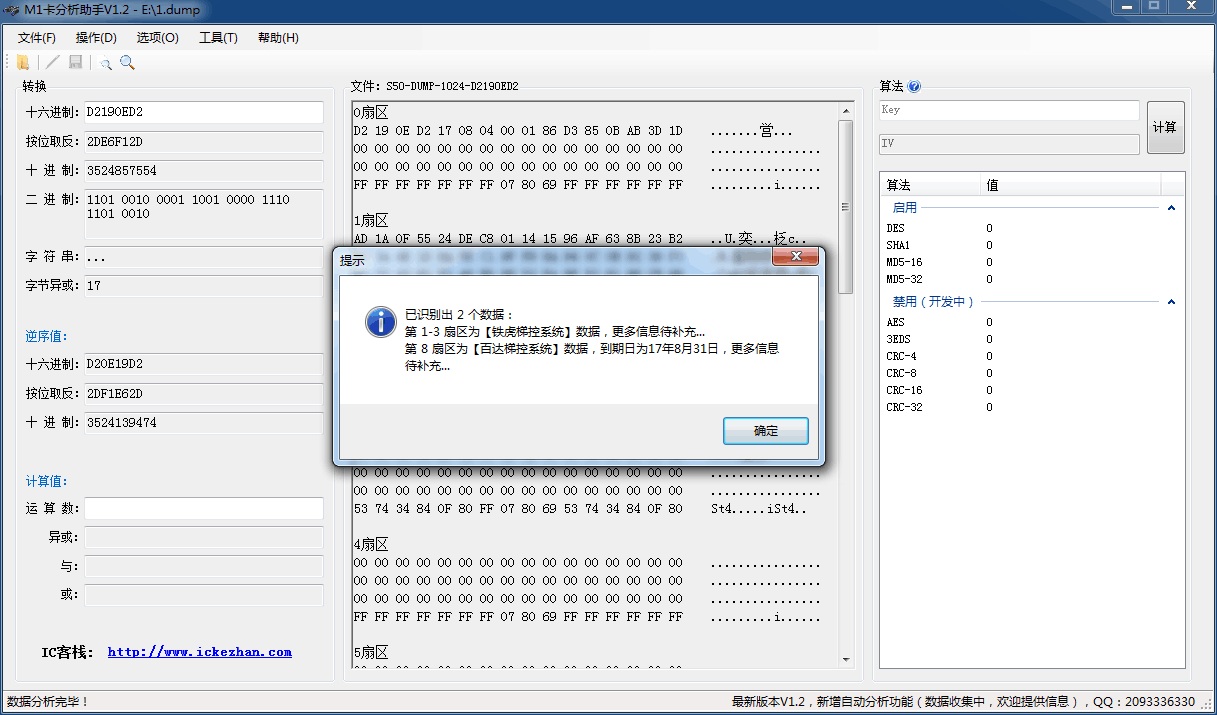Select the CRC-32 algorithm row
The image size is (1217, 715).
coord(1032,407)
